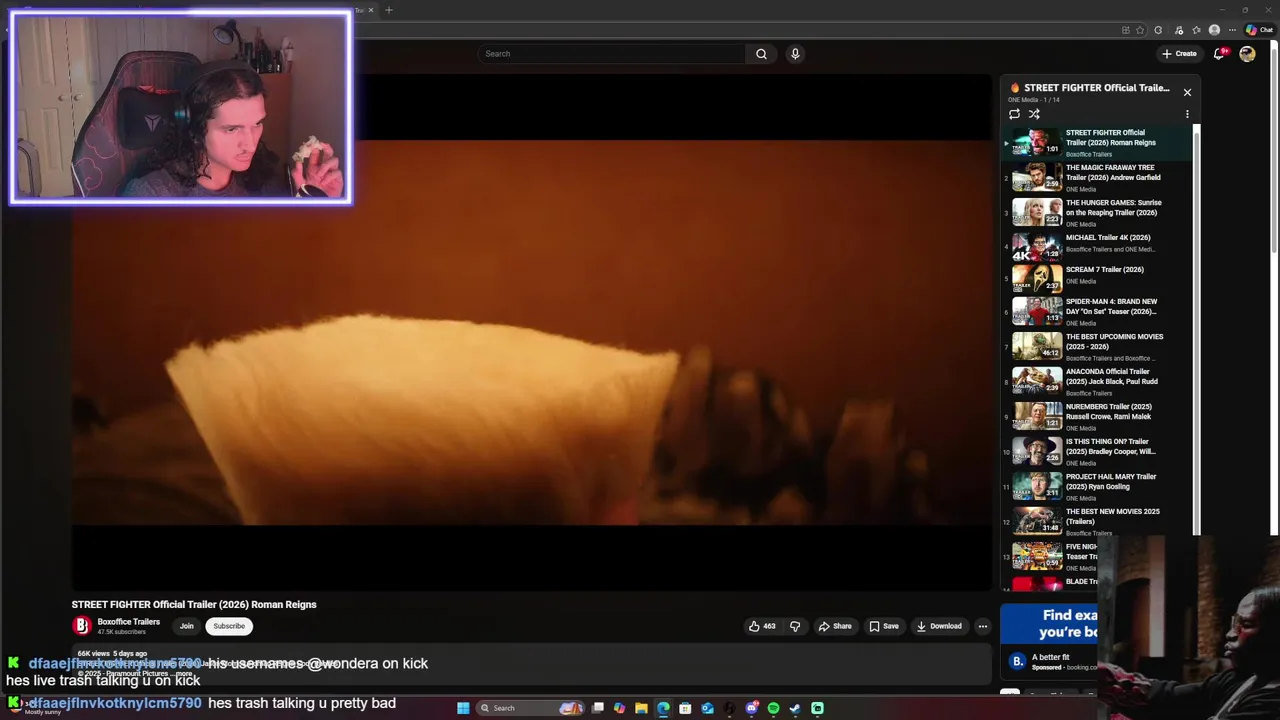Open Microsoft Edge taskbar icon
Screen dimensions: 1280x720
coord(663,708)
